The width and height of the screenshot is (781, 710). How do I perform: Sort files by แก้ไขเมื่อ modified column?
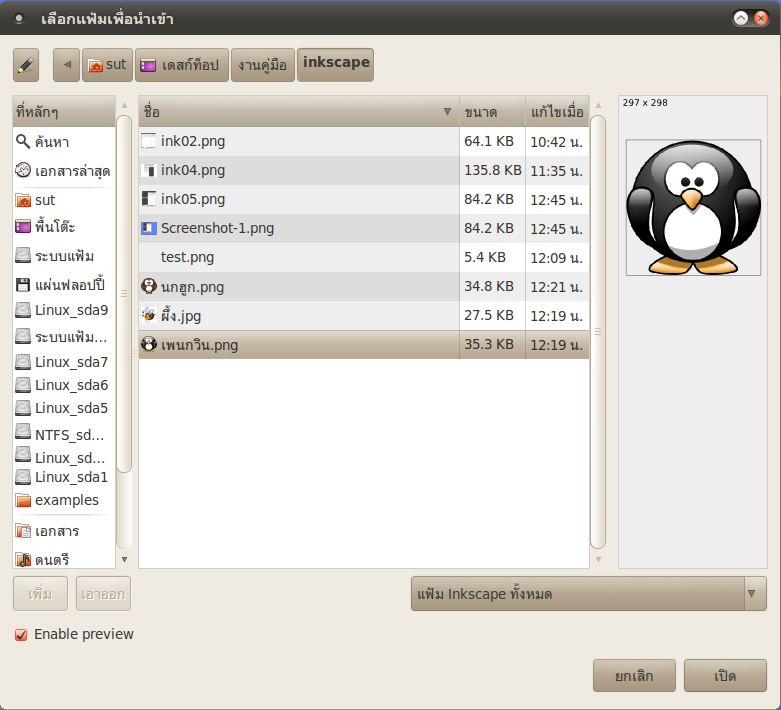(557, 112)
